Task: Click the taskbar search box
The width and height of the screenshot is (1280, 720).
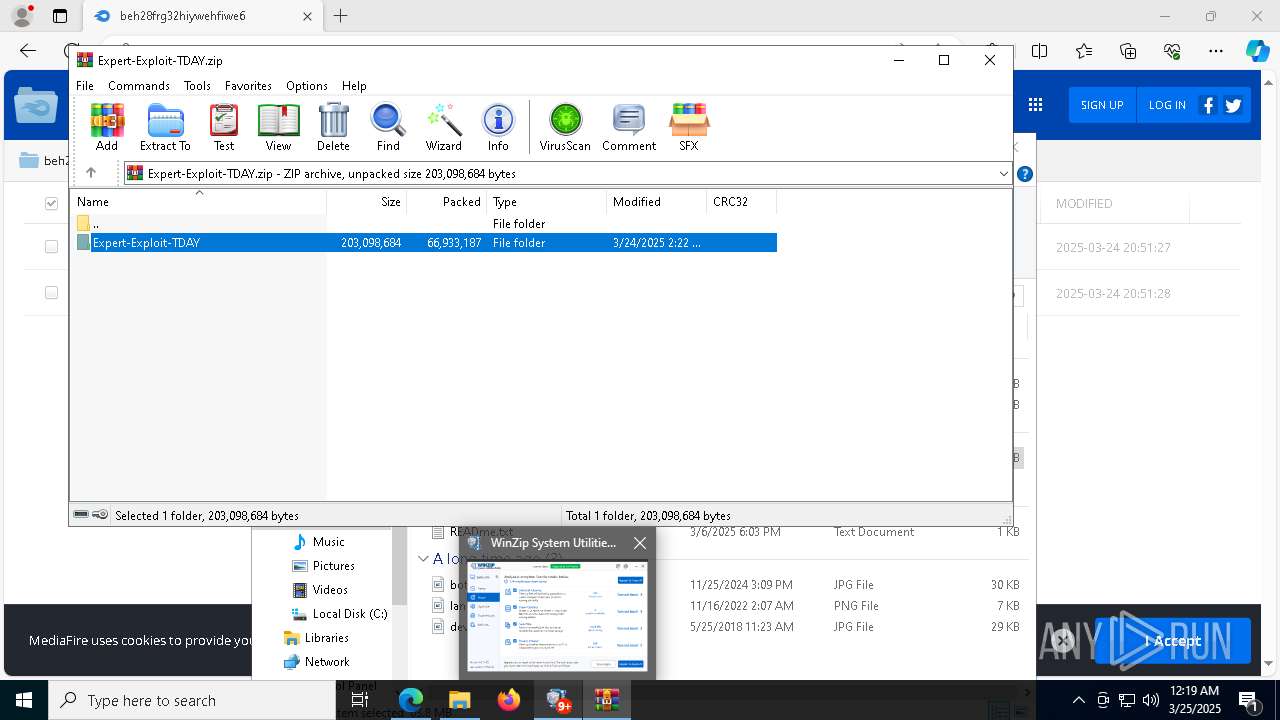Action: [192, 700]
